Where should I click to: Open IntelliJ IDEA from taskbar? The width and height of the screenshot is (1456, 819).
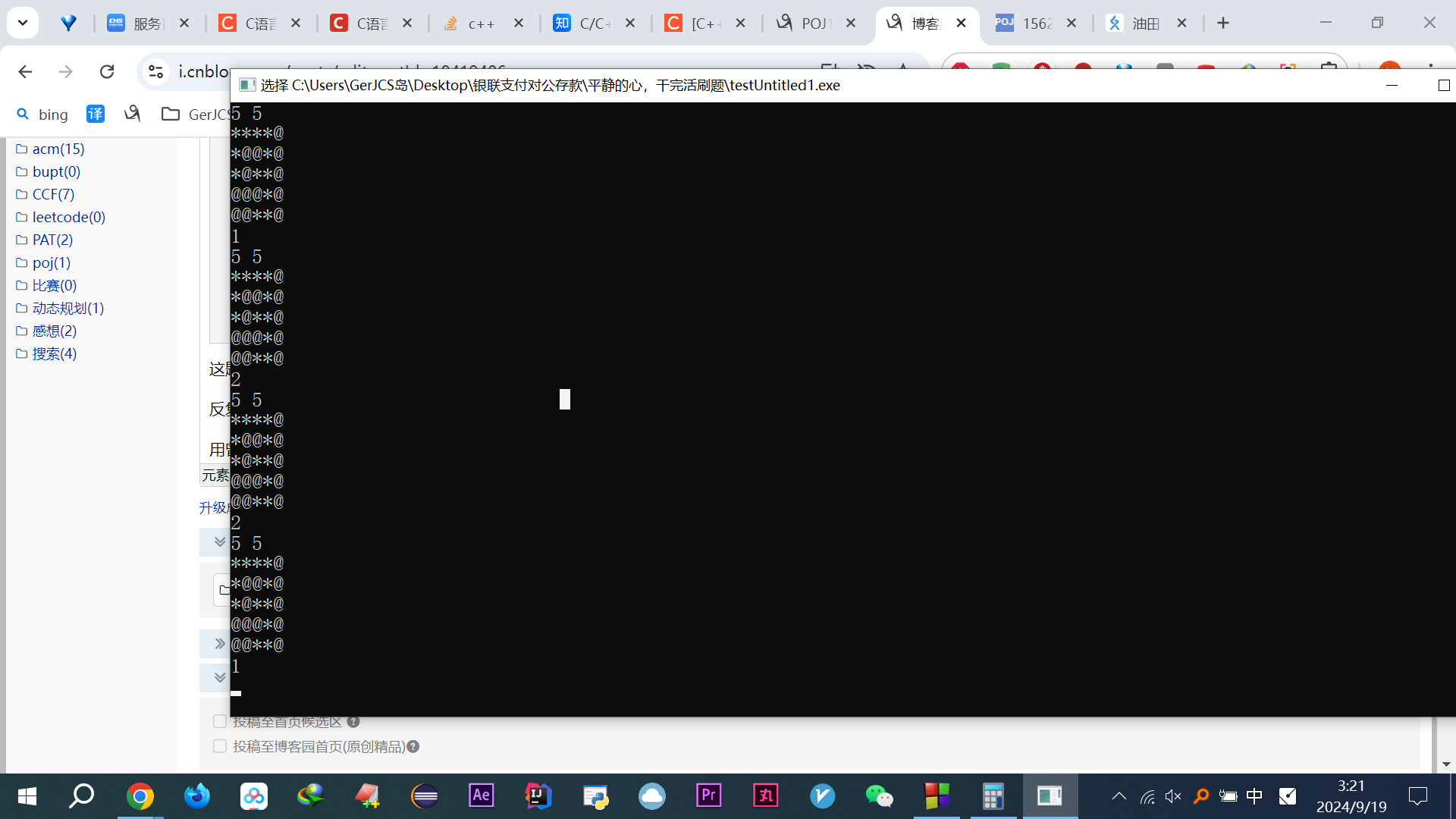click(x=538, y=795)
